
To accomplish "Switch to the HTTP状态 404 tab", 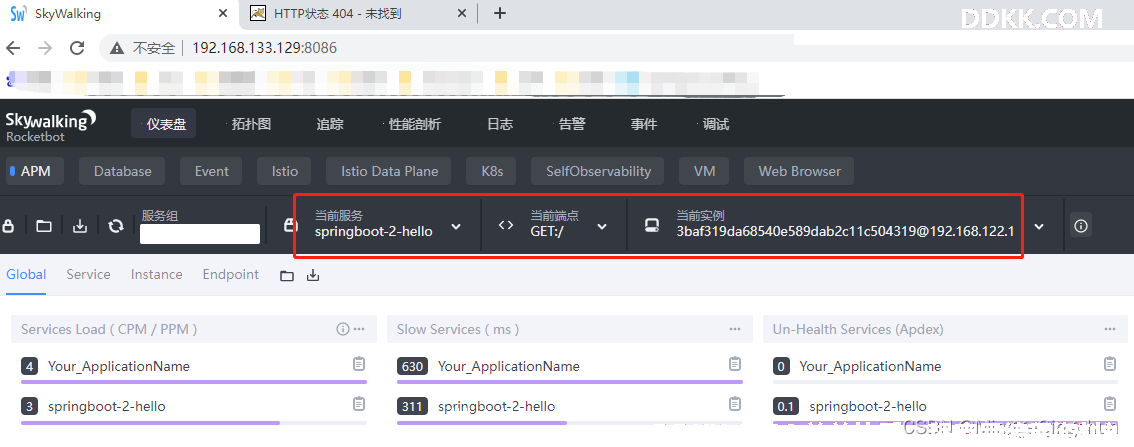I will 358,13.
